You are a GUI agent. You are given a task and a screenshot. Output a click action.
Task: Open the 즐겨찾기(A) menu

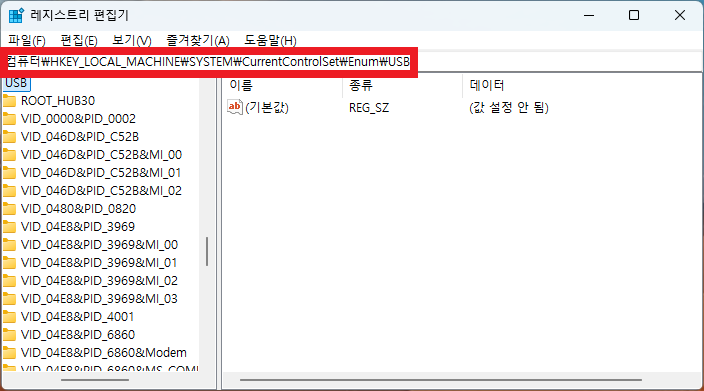coord(198,41)
